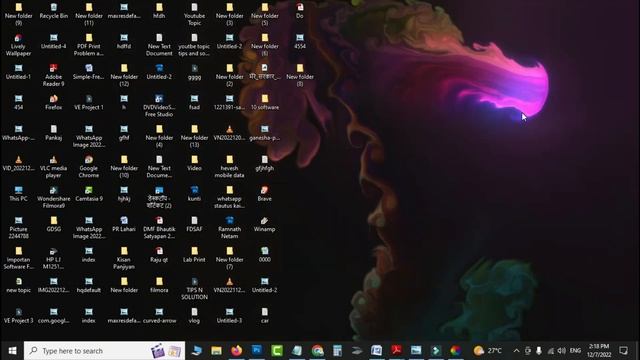Open the 0000 file icon

264,255
